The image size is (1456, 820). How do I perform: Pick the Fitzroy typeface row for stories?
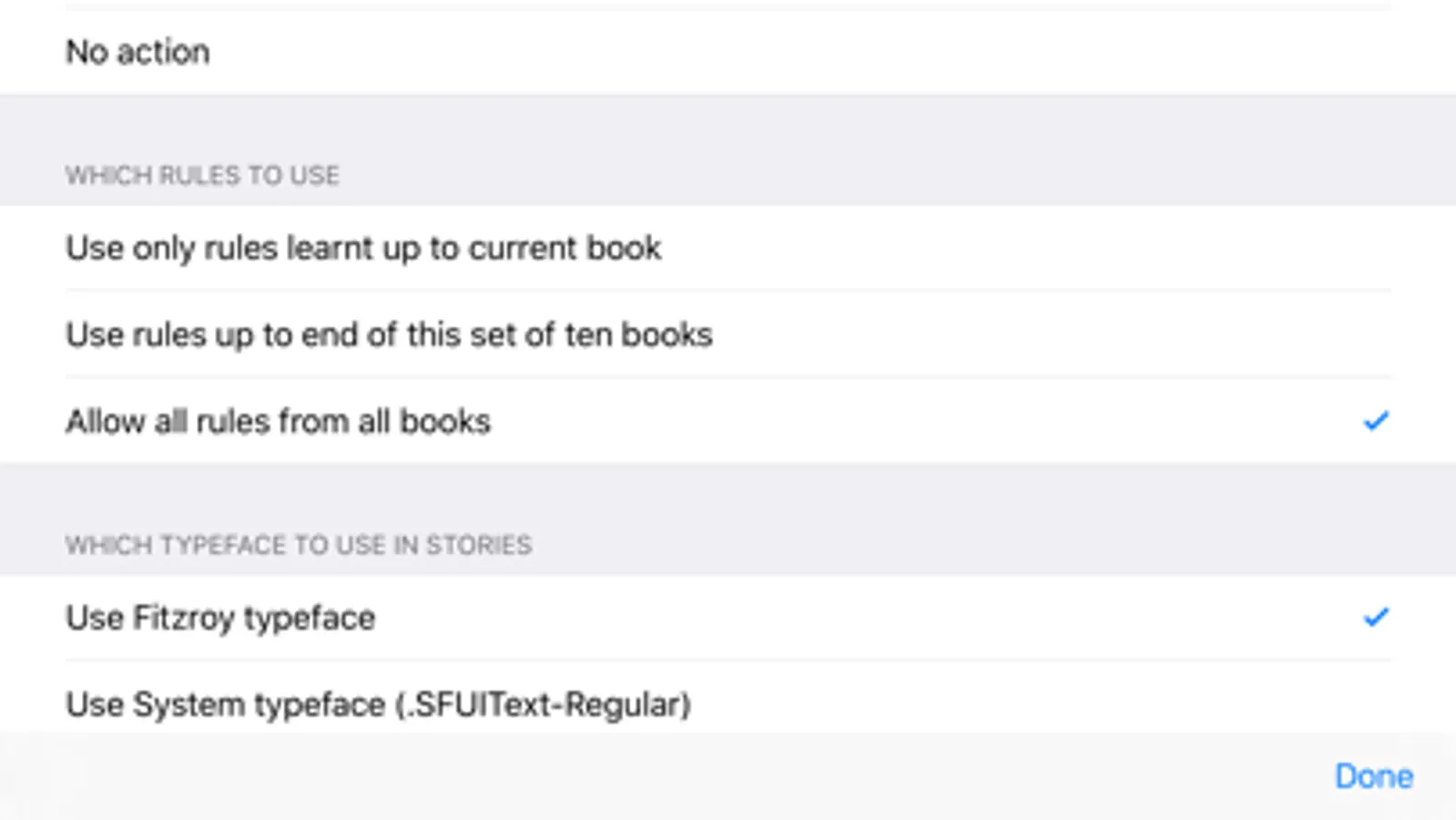coord(220,618)
